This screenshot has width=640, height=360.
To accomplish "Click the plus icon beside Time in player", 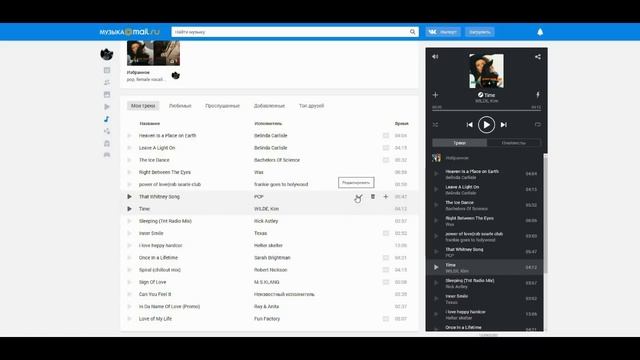I will (x=435, y=95).
